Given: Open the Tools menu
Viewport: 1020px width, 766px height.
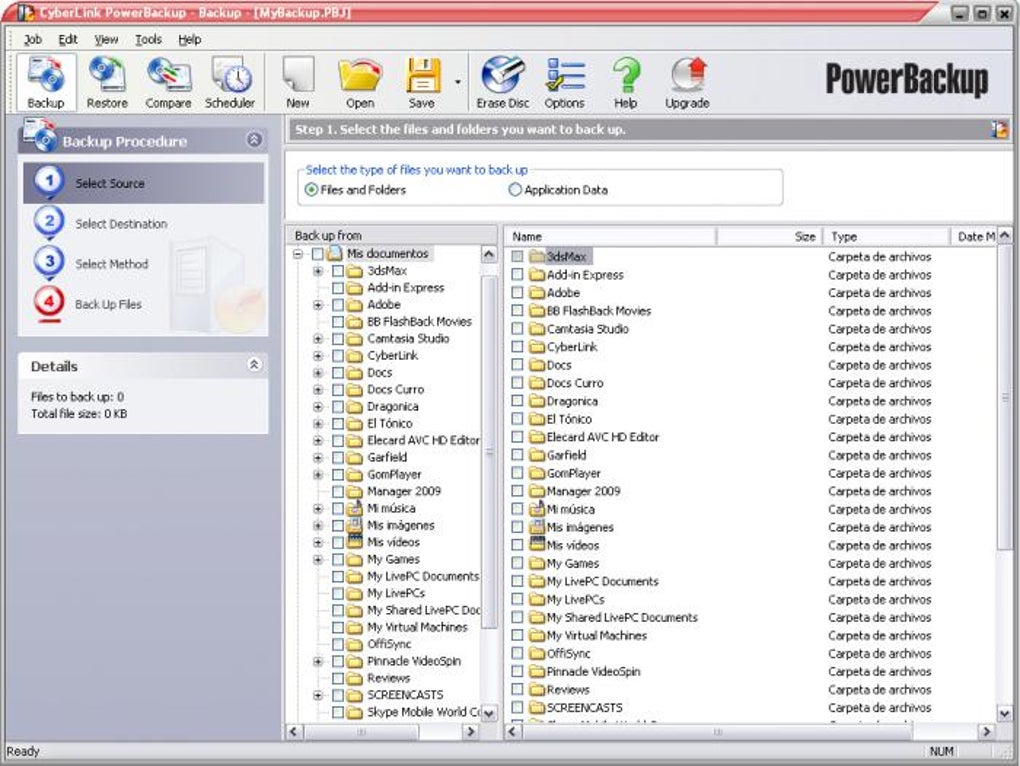Looking at the screenshot, I should coord(148,40).
